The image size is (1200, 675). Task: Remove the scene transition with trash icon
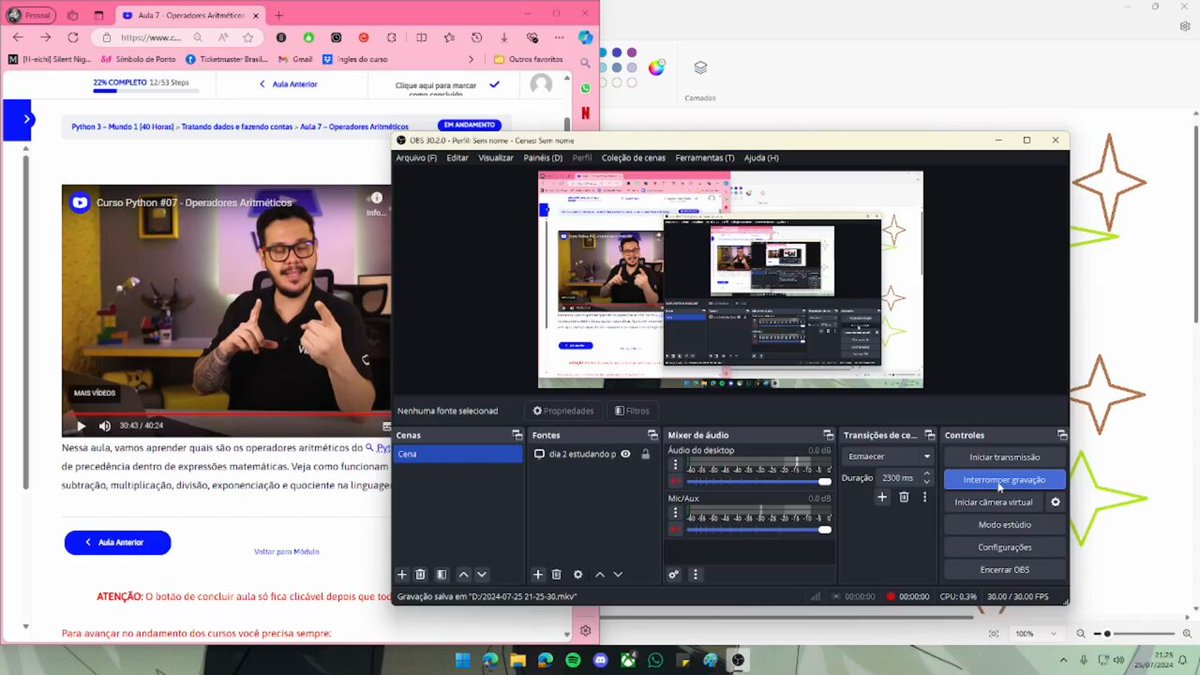[904, 497]
